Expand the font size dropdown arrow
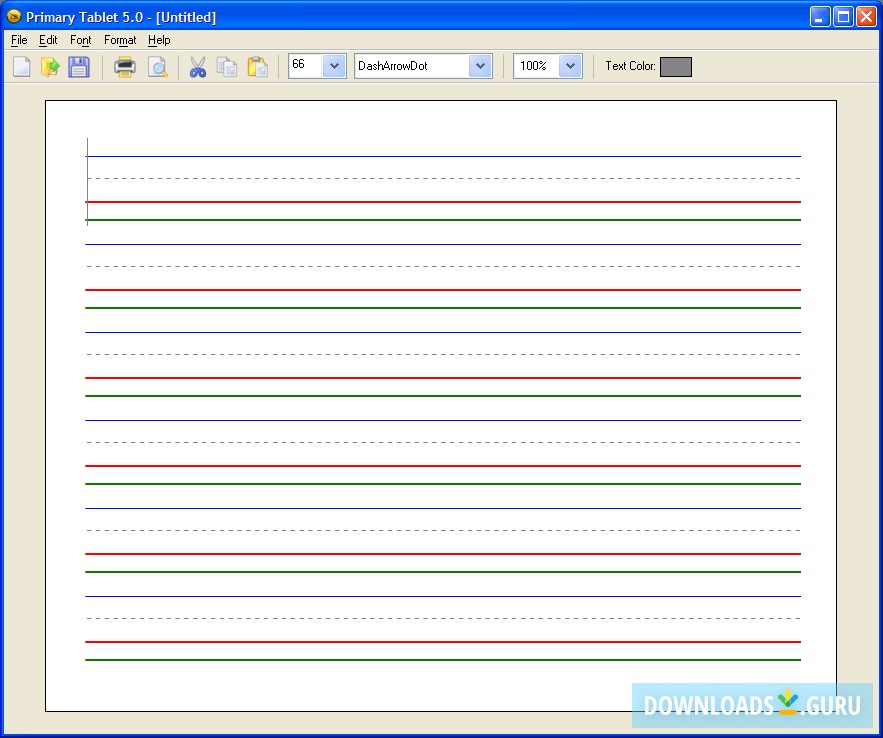This screenshot has height=738, width=883. pos(335,66)
